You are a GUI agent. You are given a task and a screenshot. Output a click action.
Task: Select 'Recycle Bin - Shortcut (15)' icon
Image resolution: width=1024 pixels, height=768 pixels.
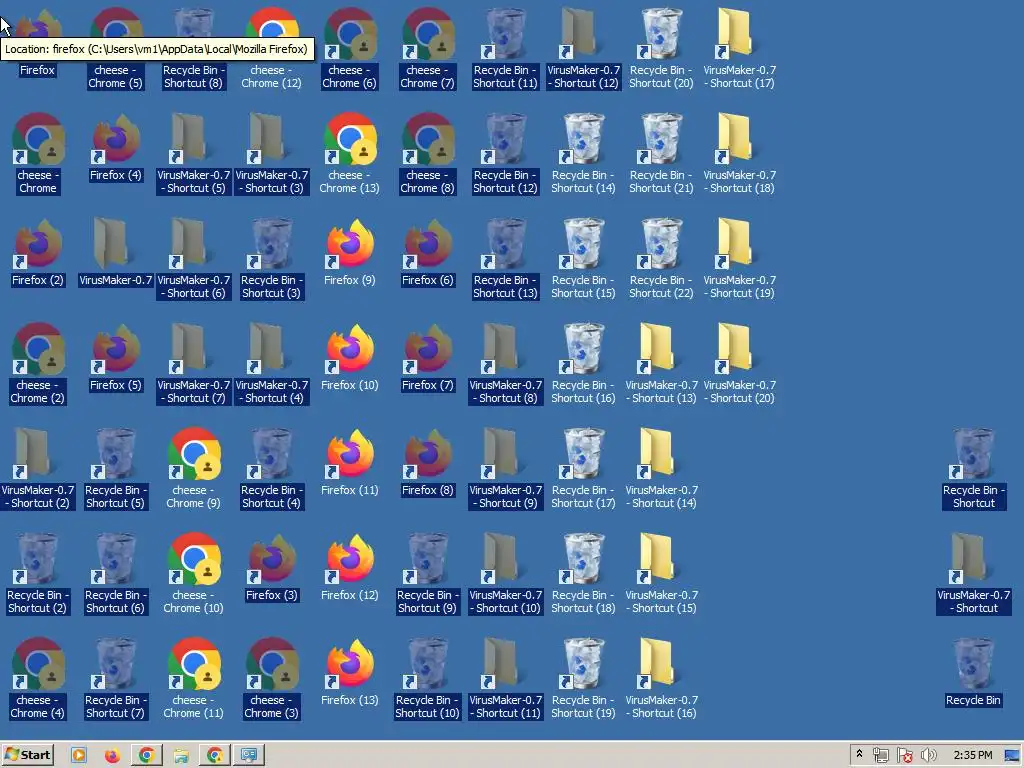[x=583, y=259]
